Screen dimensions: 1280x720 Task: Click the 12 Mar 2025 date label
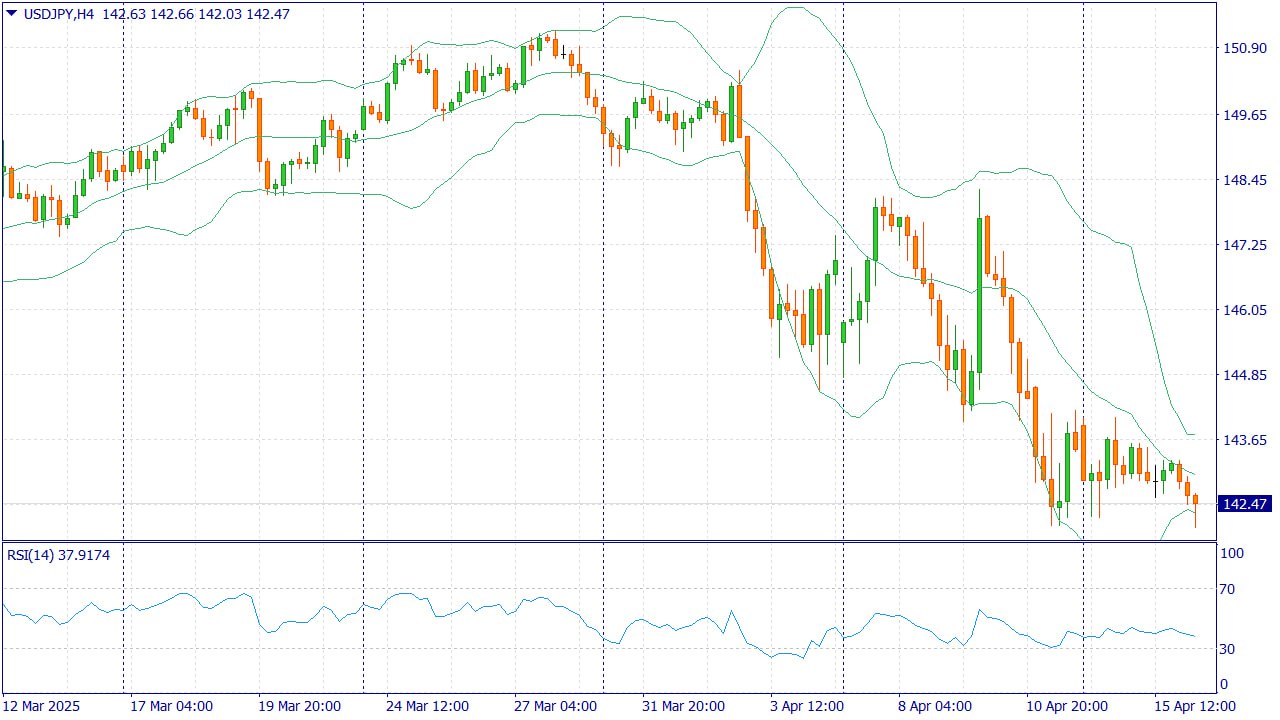42,706
